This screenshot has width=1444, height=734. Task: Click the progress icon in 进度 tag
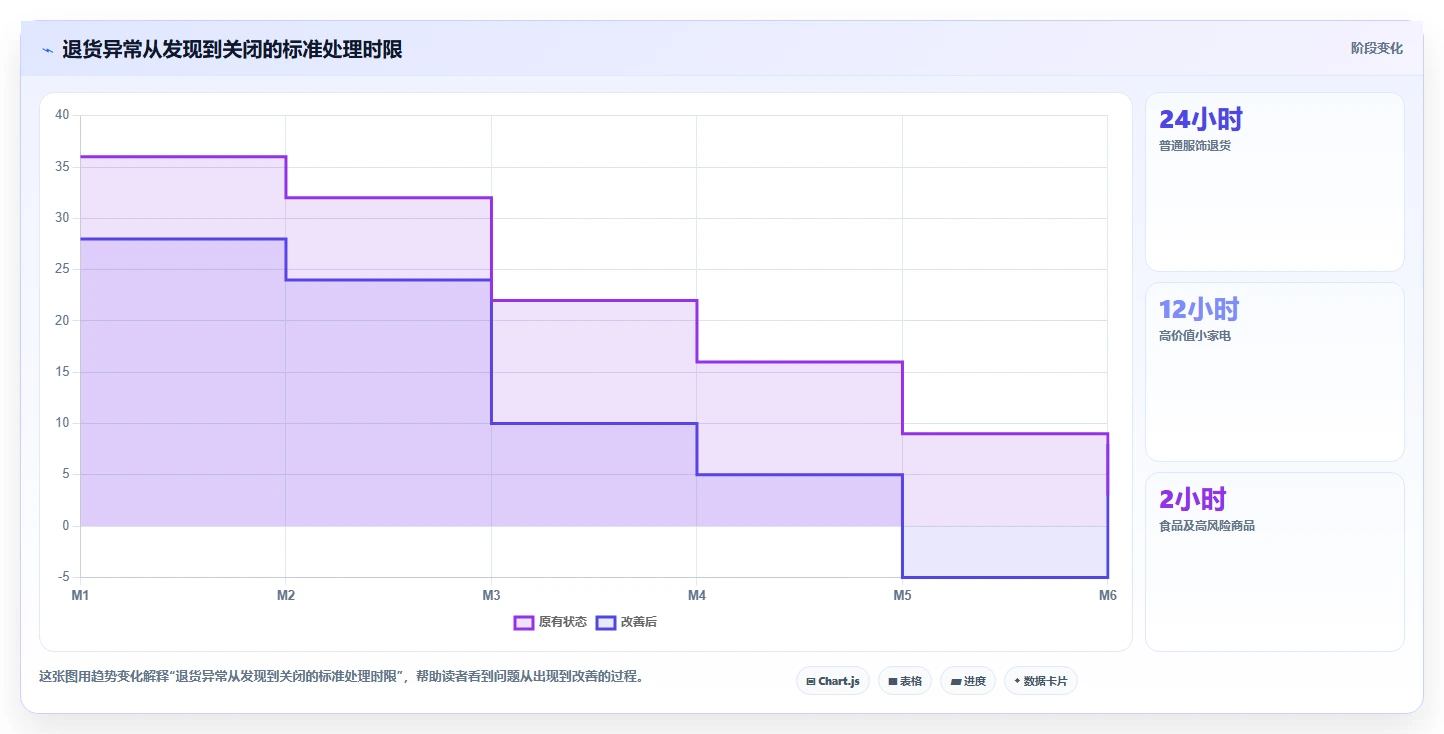955,681
